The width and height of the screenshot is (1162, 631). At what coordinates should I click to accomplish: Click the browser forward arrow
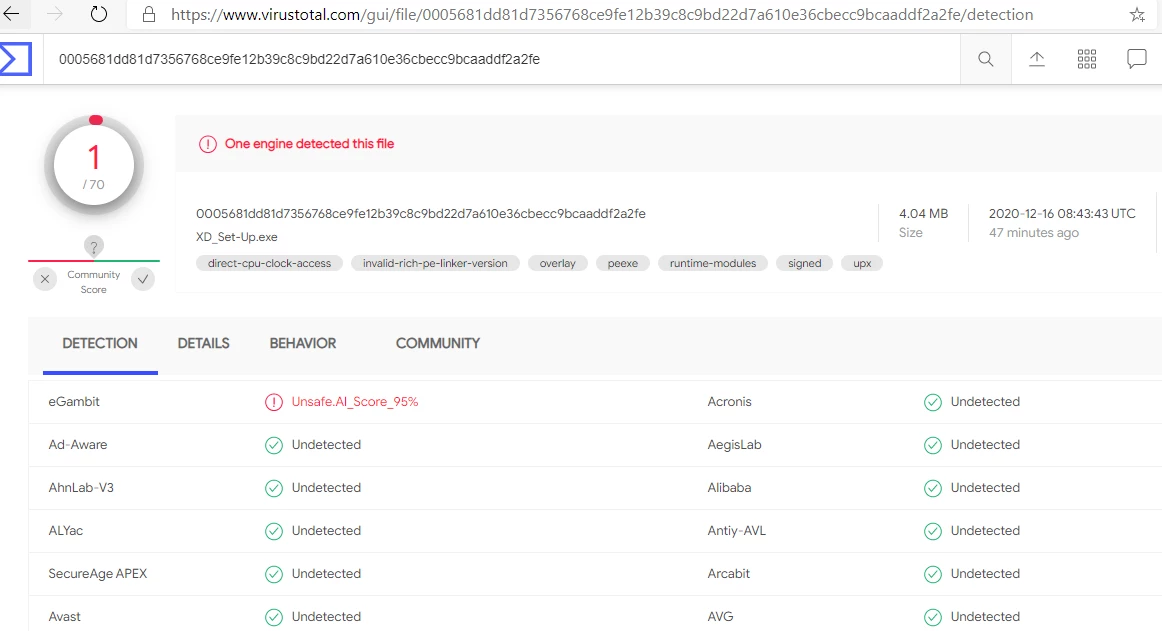[55, 13]
